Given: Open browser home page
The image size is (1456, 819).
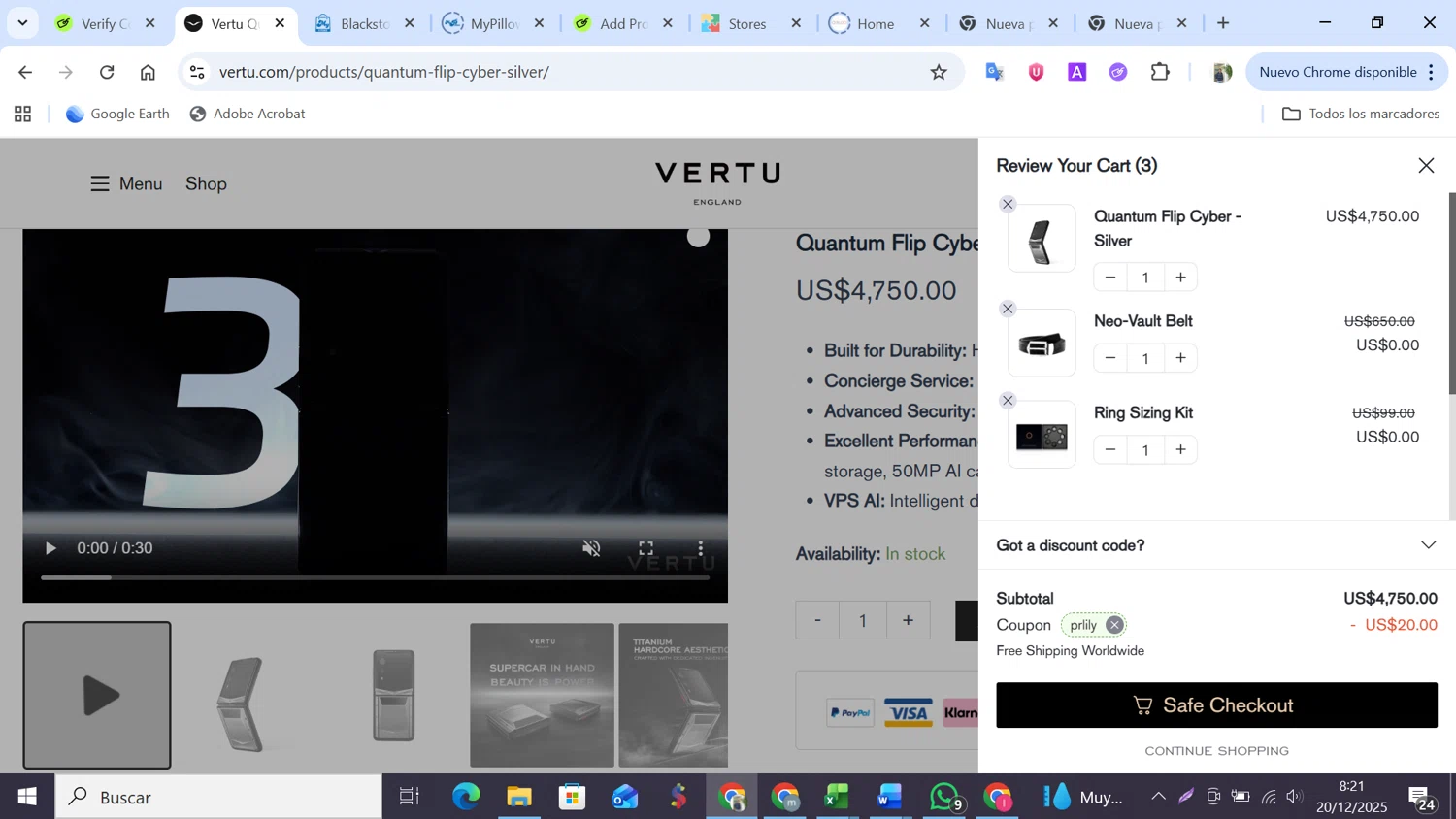Looking at the screenshot, I should point(148,72).
